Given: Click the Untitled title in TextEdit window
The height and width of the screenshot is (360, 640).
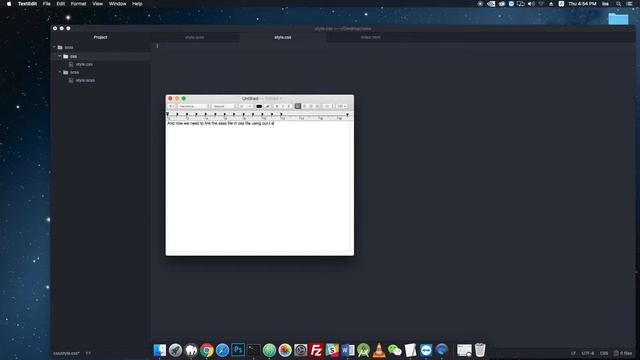Looking at the screenshot, I should [x=250, y=98].
